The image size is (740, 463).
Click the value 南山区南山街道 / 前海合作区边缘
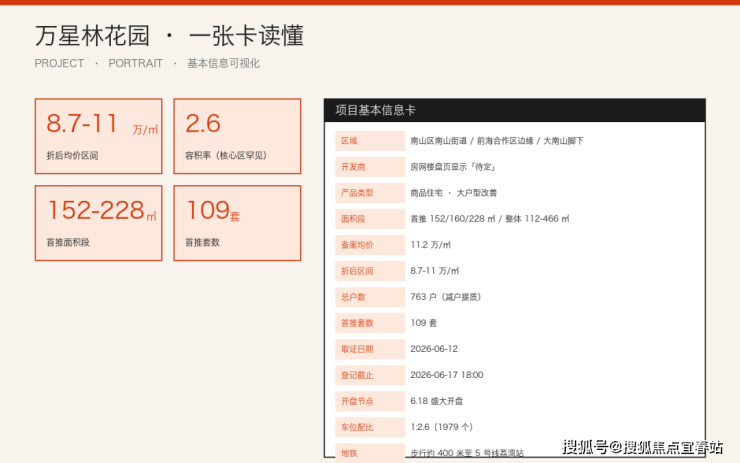472,141
